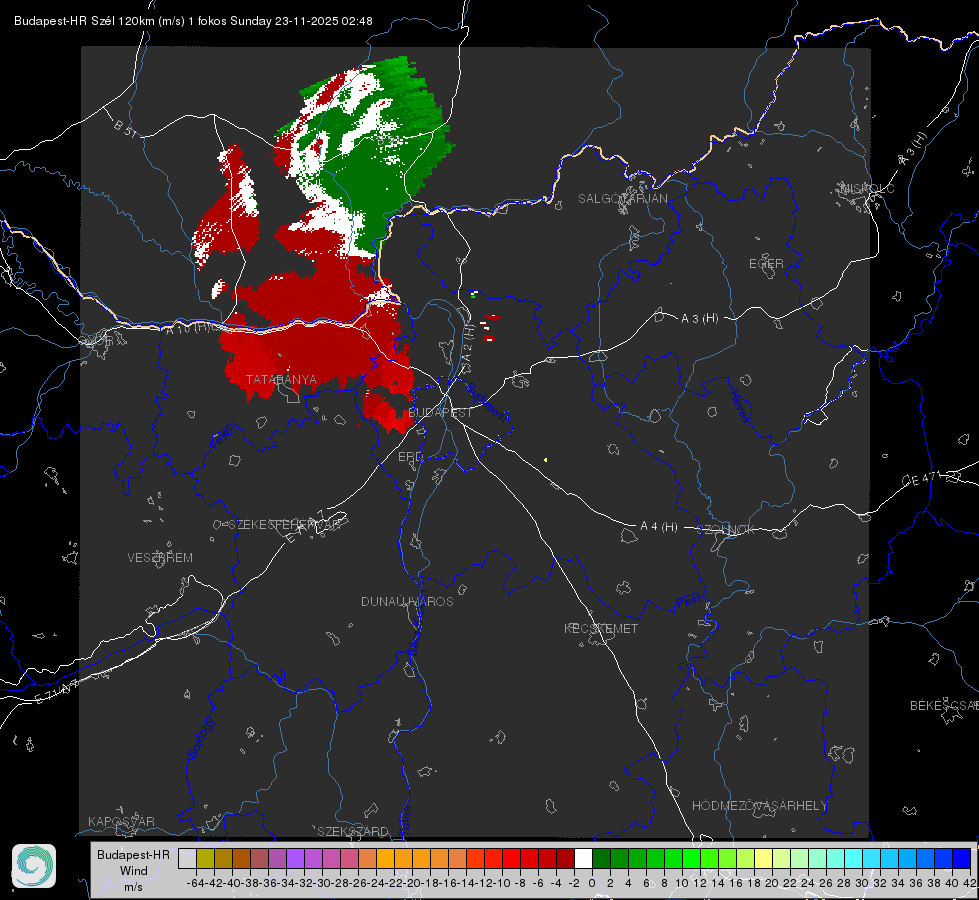
Task: Select the light gray first legend swatch
Action: 187,858
